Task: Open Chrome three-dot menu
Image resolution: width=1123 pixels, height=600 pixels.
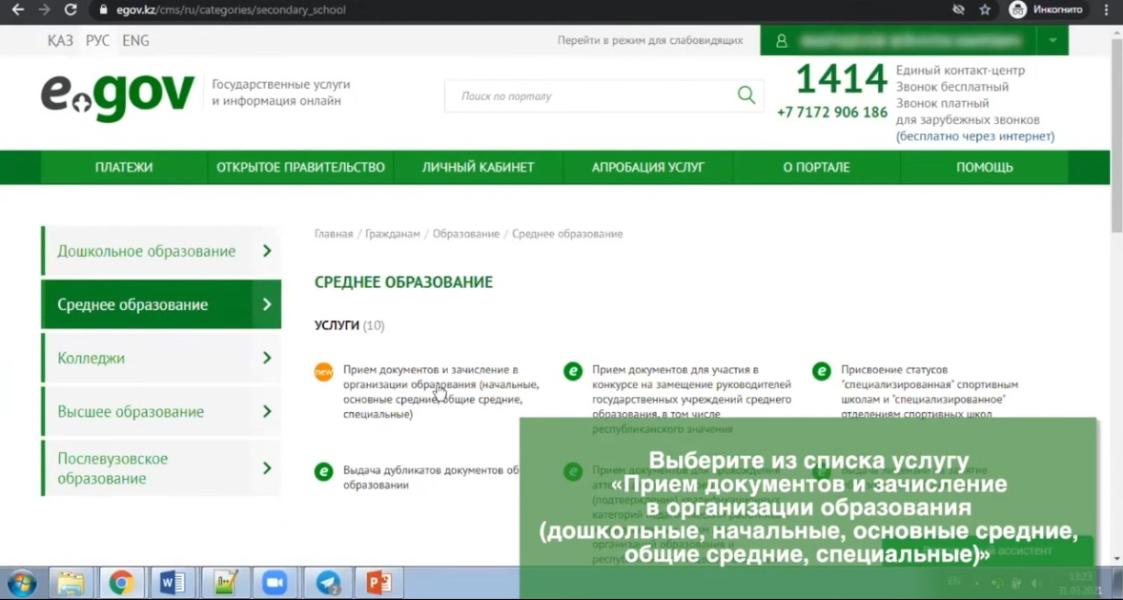Action: pyautogui.click(x=1107, y=9)
